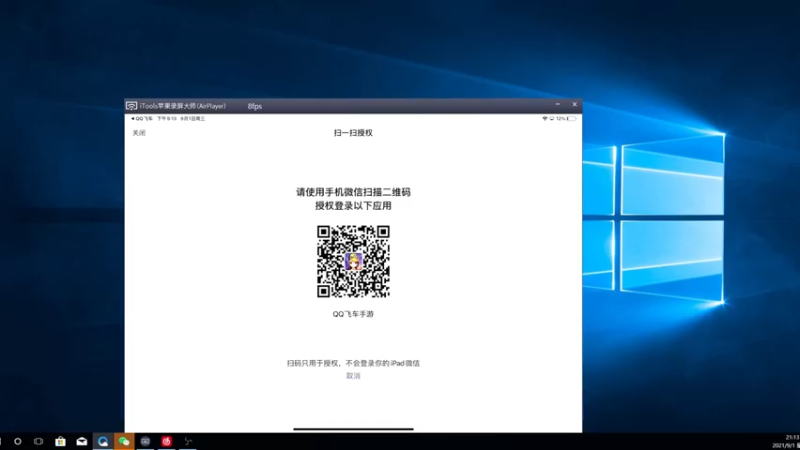This screenshot has height=450, width=800.
Task: Click 关闭 at top left of the iPad screen
Action: click(x=139, y=133)
